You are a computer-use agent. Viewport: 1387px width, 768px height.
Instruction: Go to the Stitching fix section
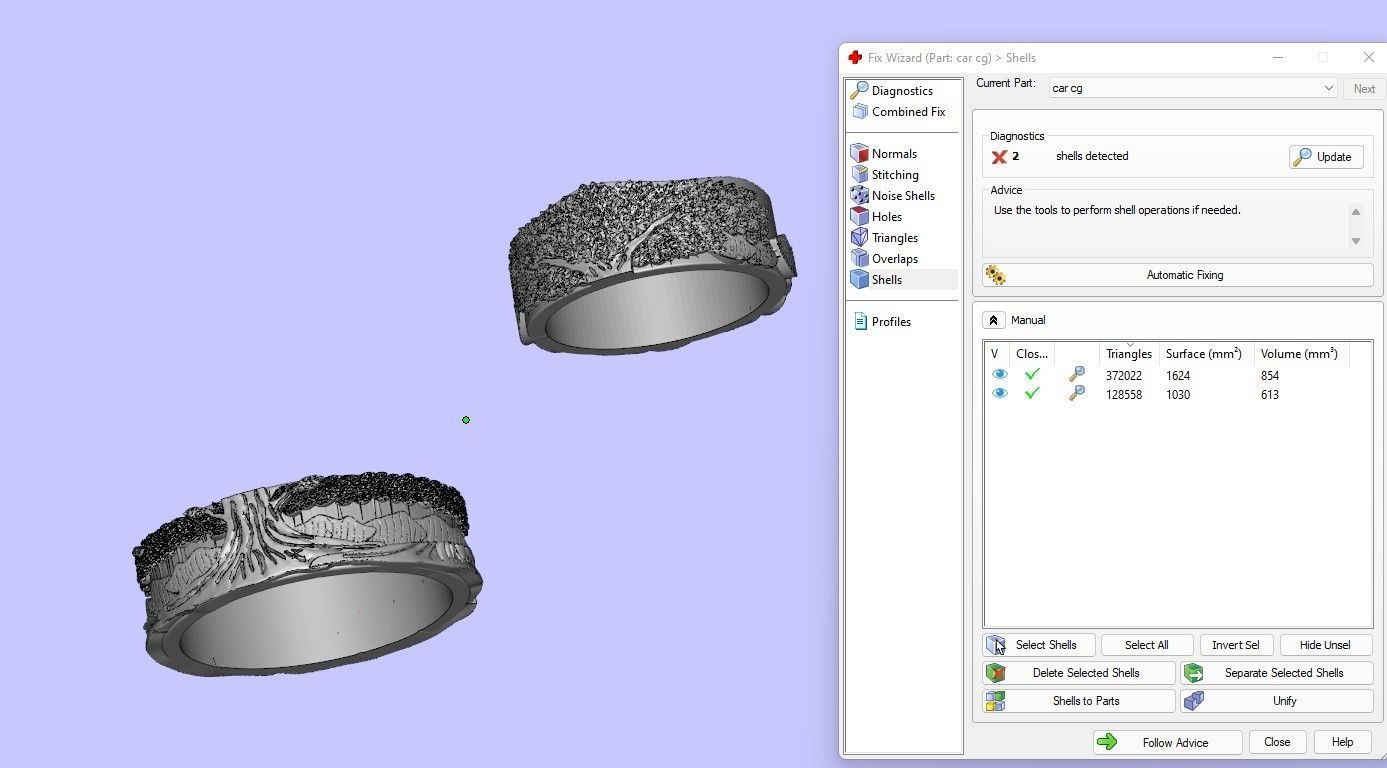tap(885, 175)
